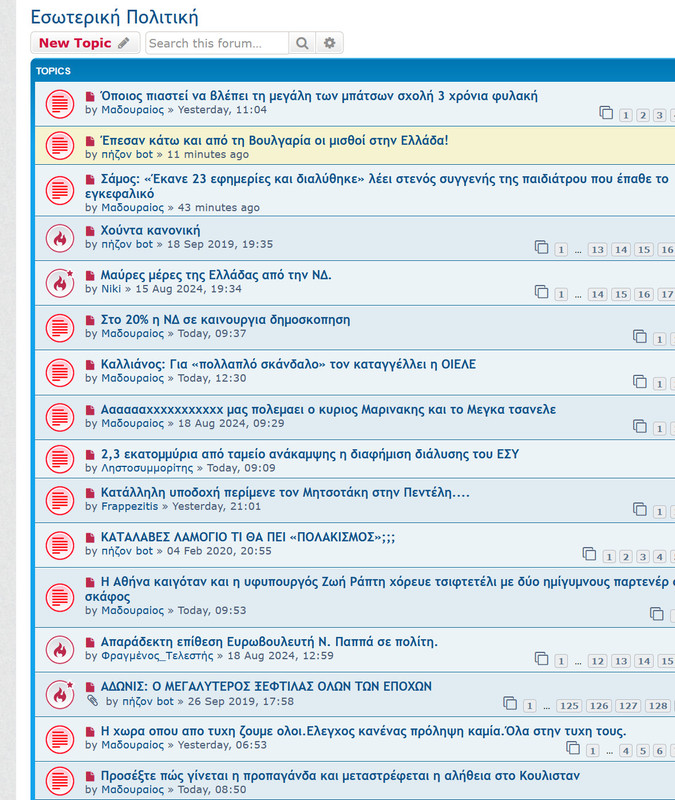Focus the Search this forum field
Viewport: 675px width, 800px height.
click(x=217, y=43)
